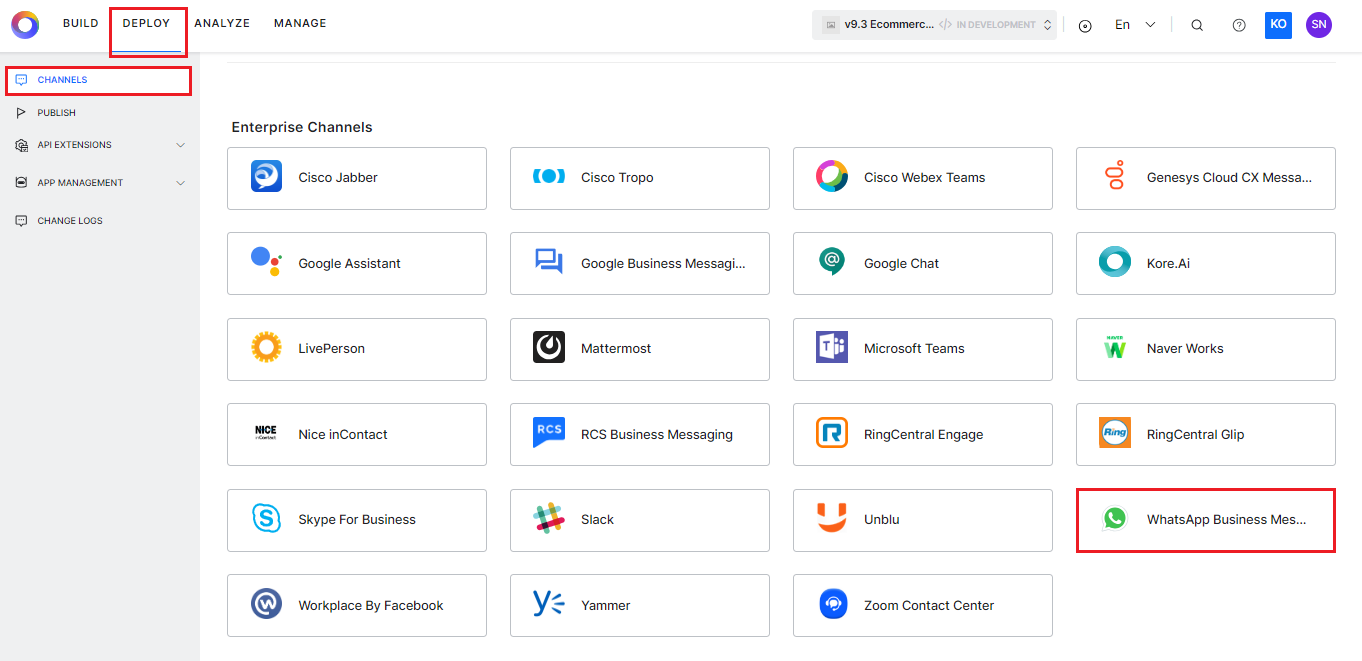Select the RCS Business Messaging channel
Screen dimensions: 1362x661
pos(639,434)
